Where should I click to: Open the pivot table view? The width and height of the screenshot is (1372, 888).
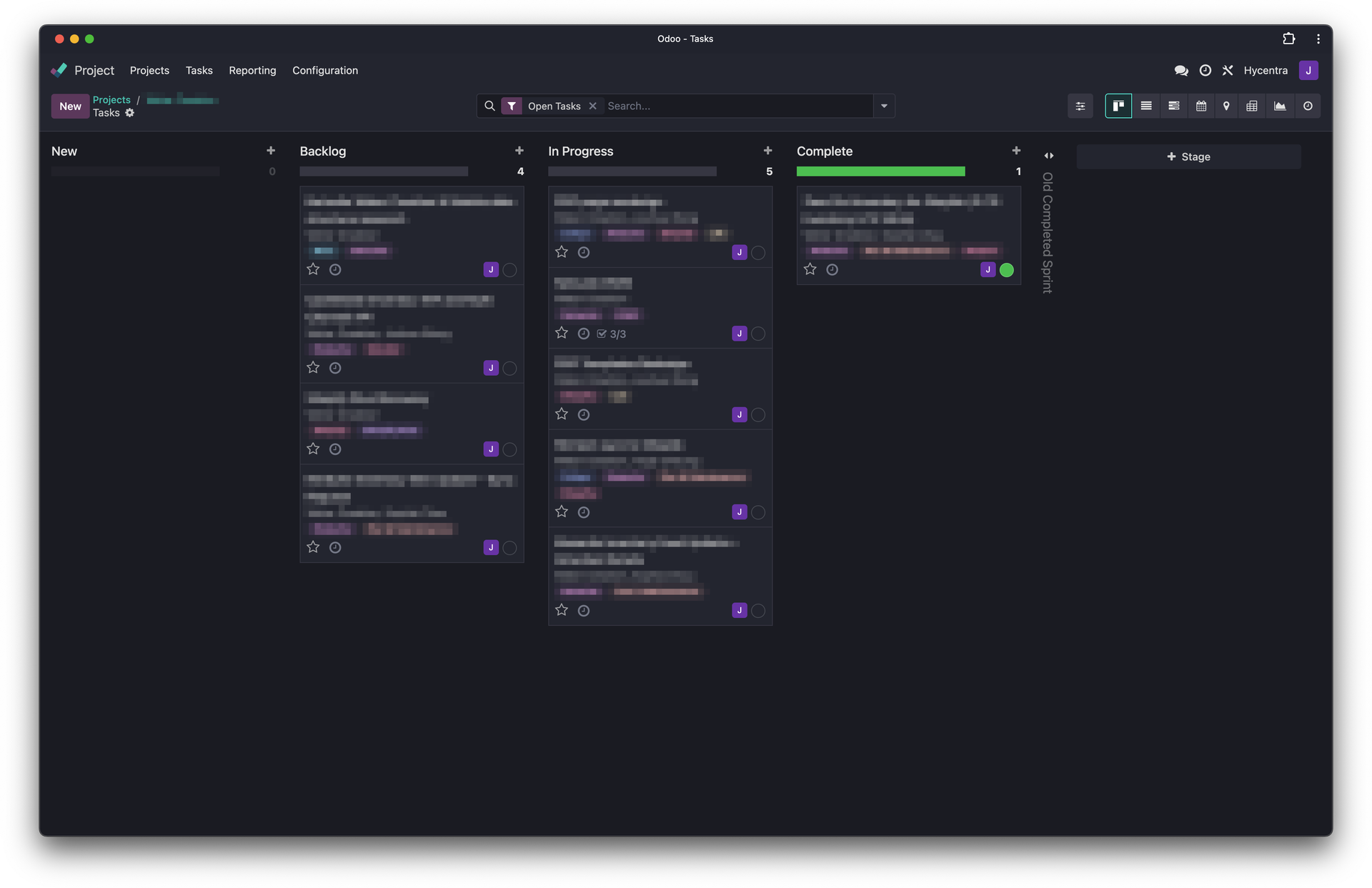(1252, 106)
